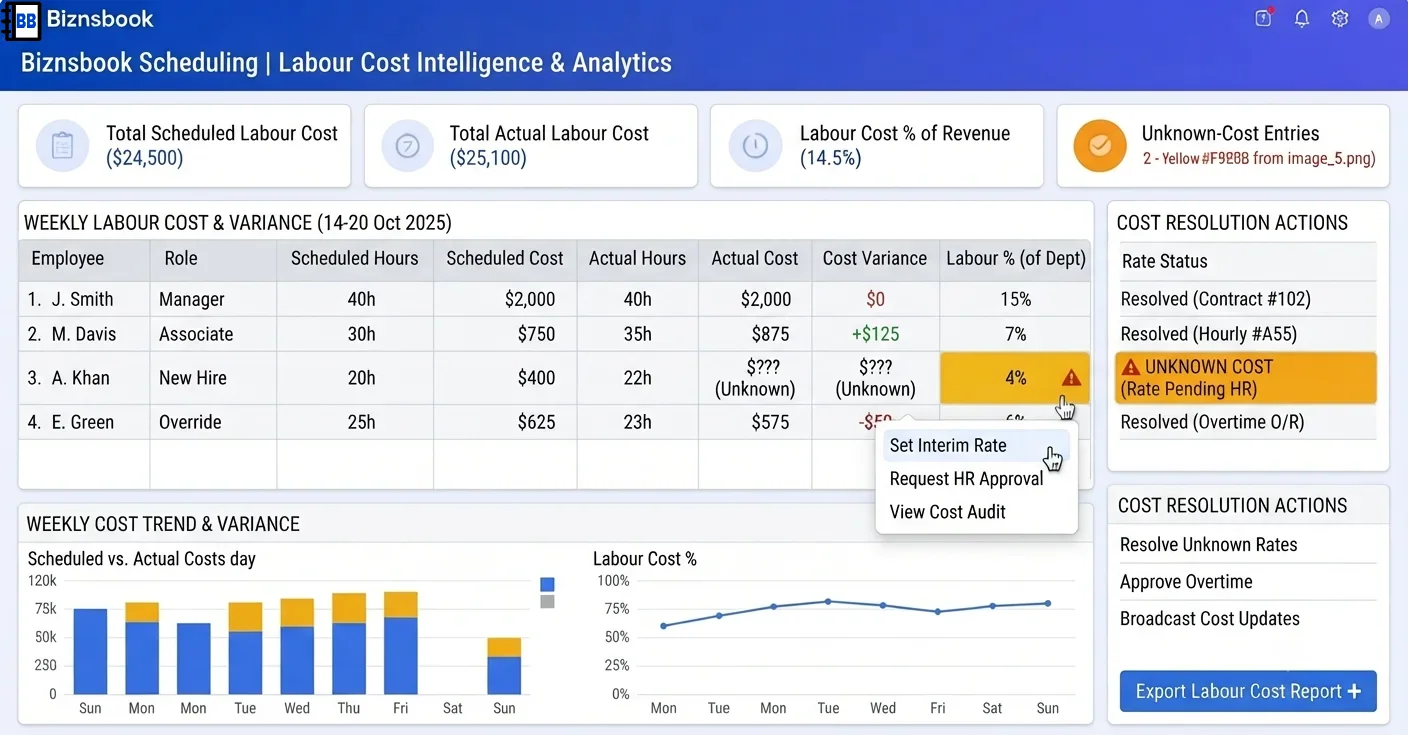This screenshot has height=735, width=1408.
Task: Click the Labour % (of Dept) column header
Action: (x=1015, y=258)
